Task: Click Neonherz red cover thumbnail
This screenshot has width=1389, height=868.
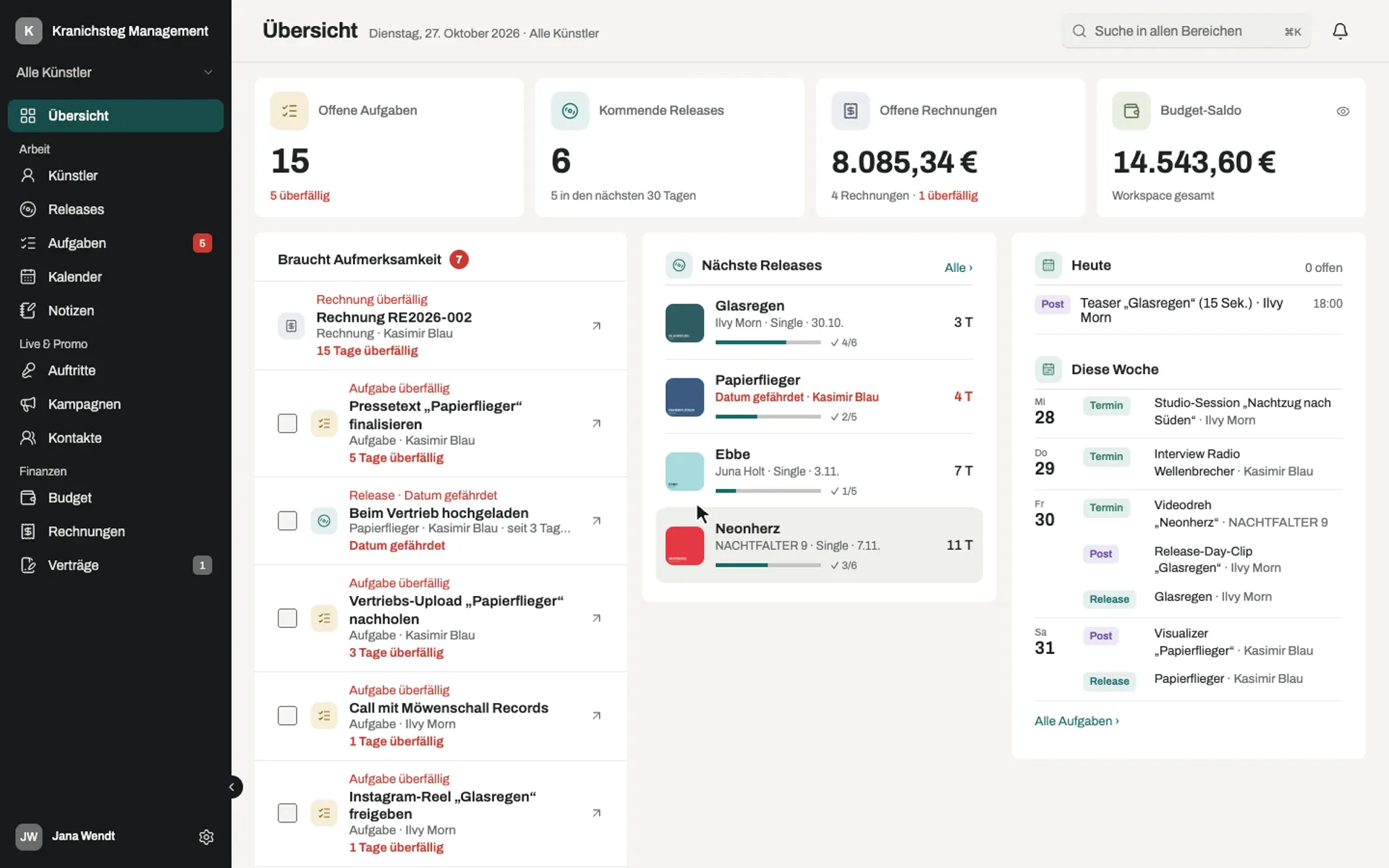Action: [x=684, y=545]
